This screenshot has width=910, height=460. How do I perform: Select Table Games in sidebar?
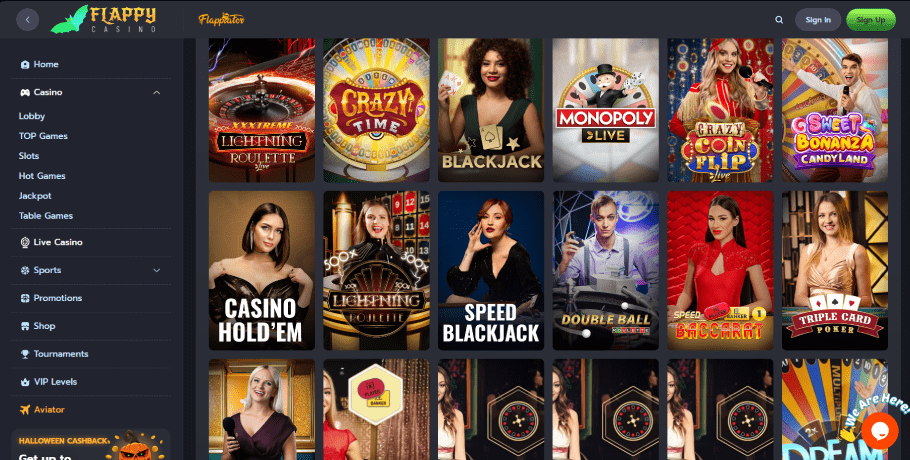pos(46,216)
